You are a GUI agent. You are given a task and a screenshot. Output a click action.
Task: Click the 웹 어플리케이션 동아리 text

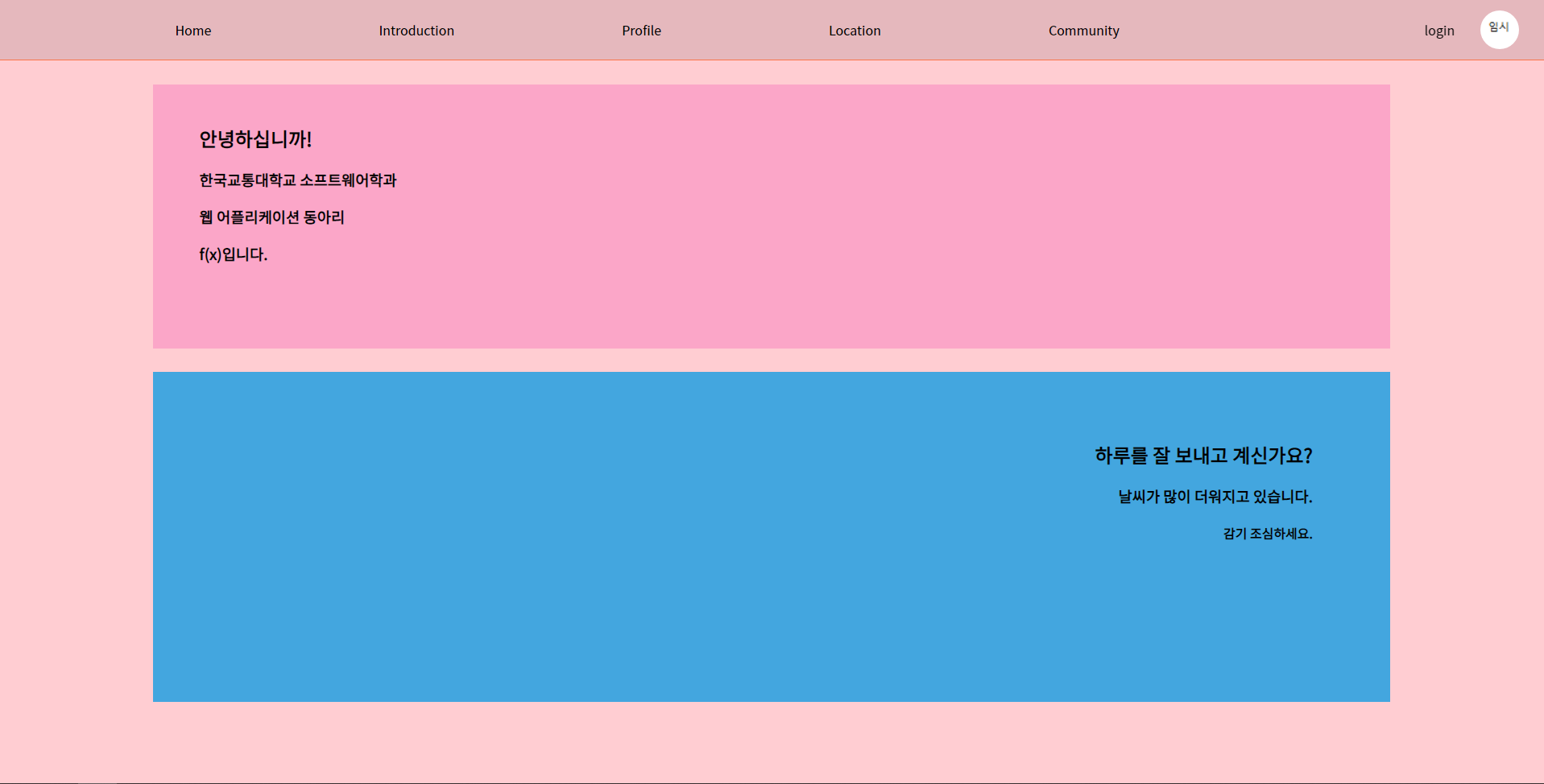[271, 217]
